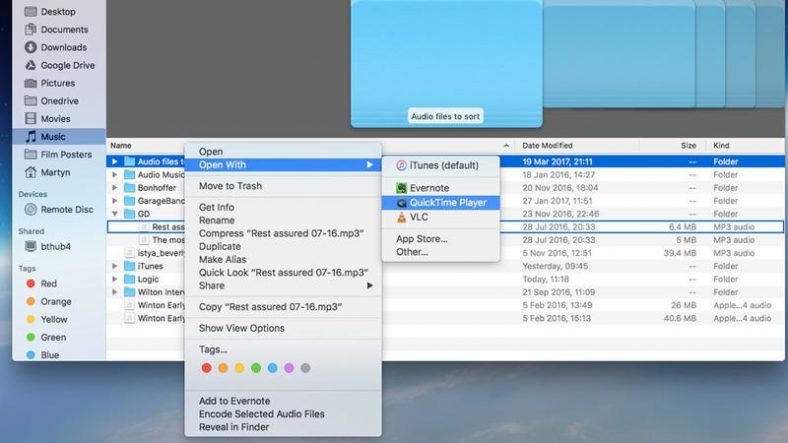Open the Share submenu arrow
The height and width of the screenshot is (443, 788).
coord(370,285)
